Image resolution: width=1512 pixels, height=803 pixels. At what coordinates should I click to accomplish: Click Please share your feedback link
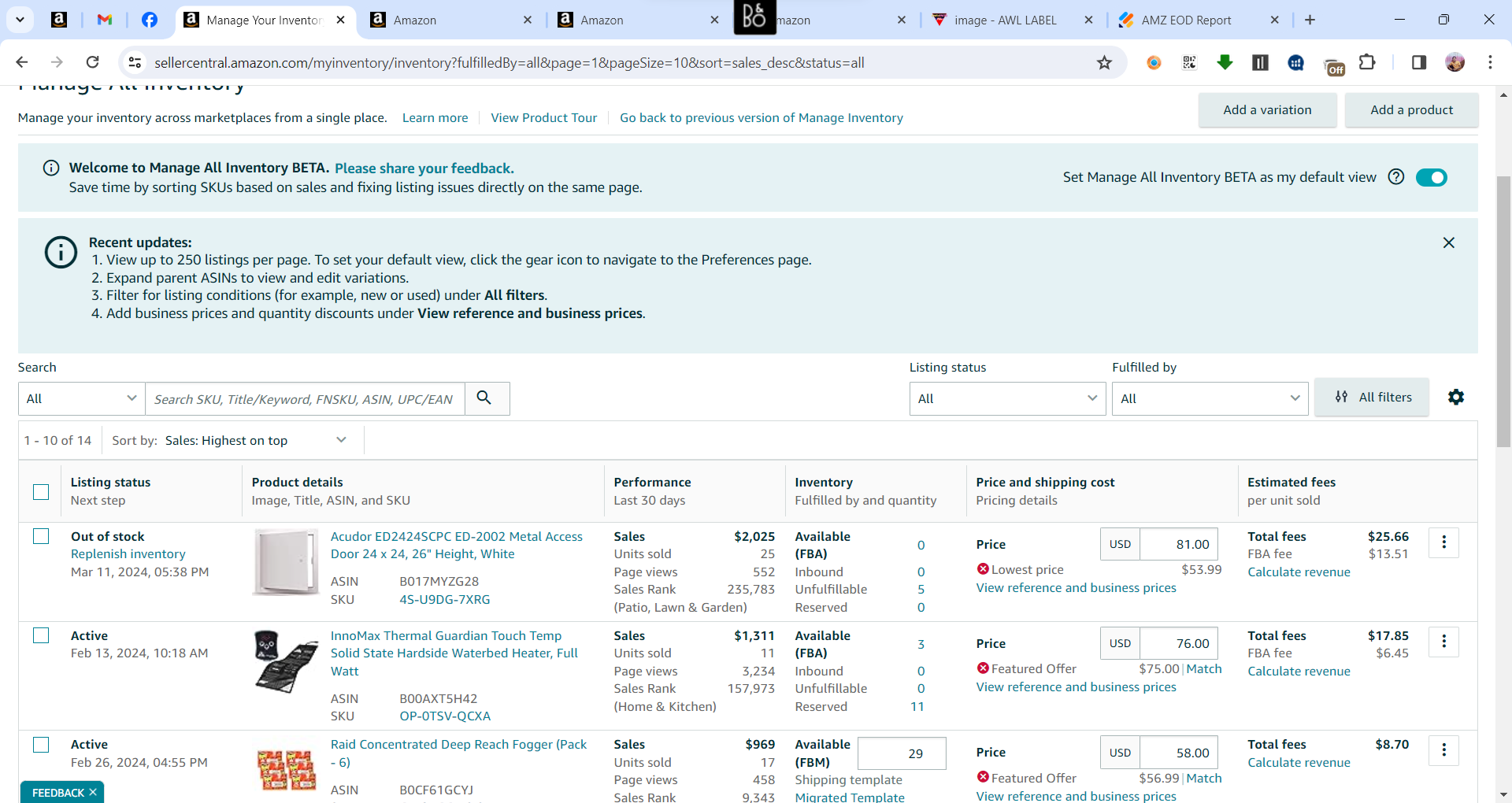424,168
